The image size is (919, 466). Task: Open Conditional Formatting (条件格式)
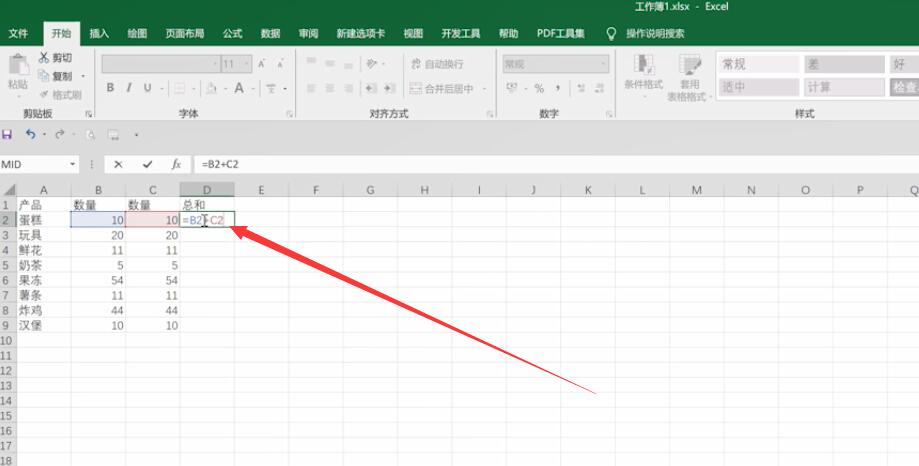click(x=644, y=75)
